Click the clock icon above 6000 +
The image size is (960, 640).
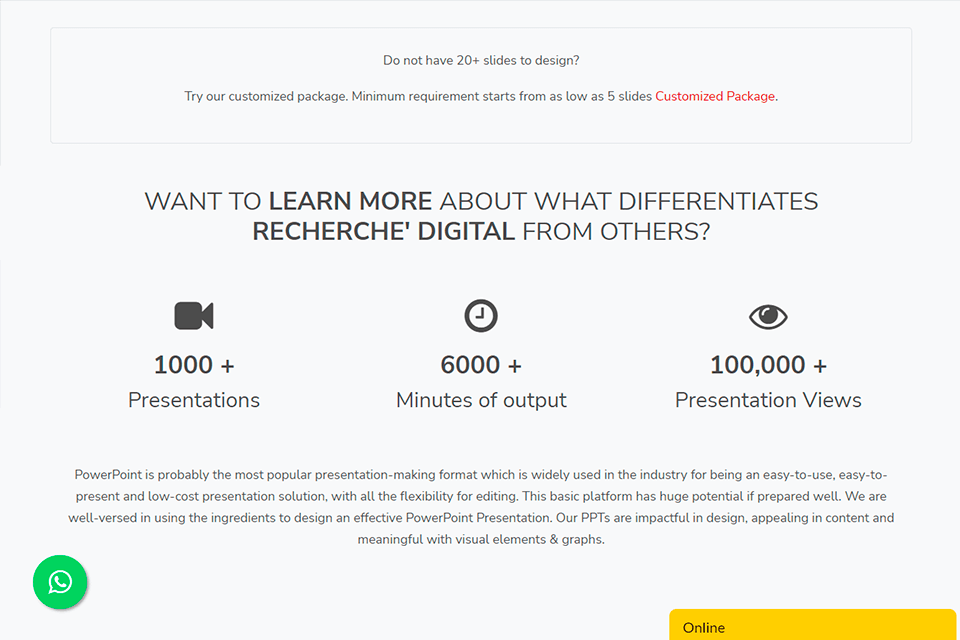481,316
